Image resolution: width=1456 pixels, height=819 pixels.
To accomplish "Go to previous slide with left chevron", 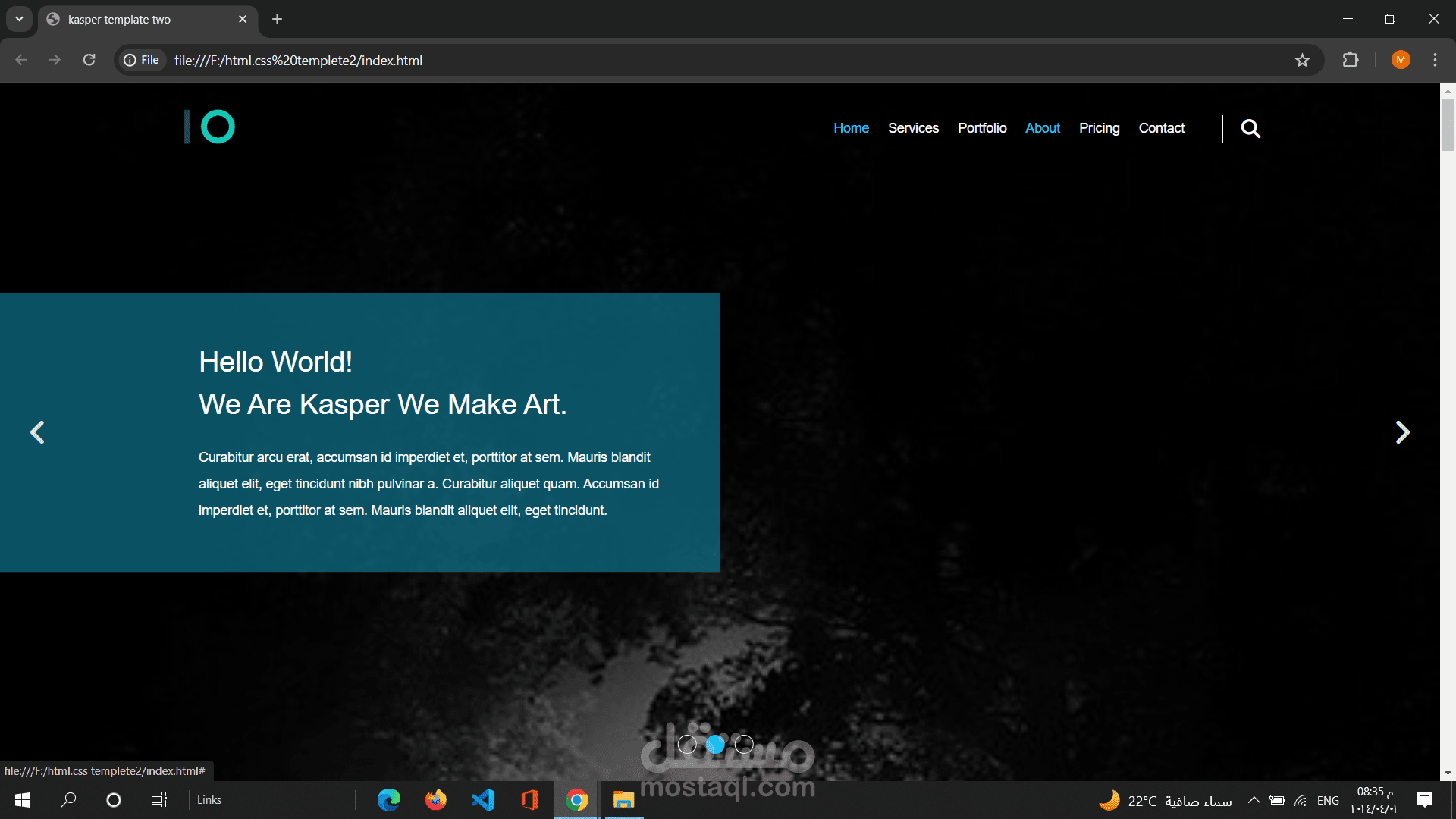I will coord(37,432).
